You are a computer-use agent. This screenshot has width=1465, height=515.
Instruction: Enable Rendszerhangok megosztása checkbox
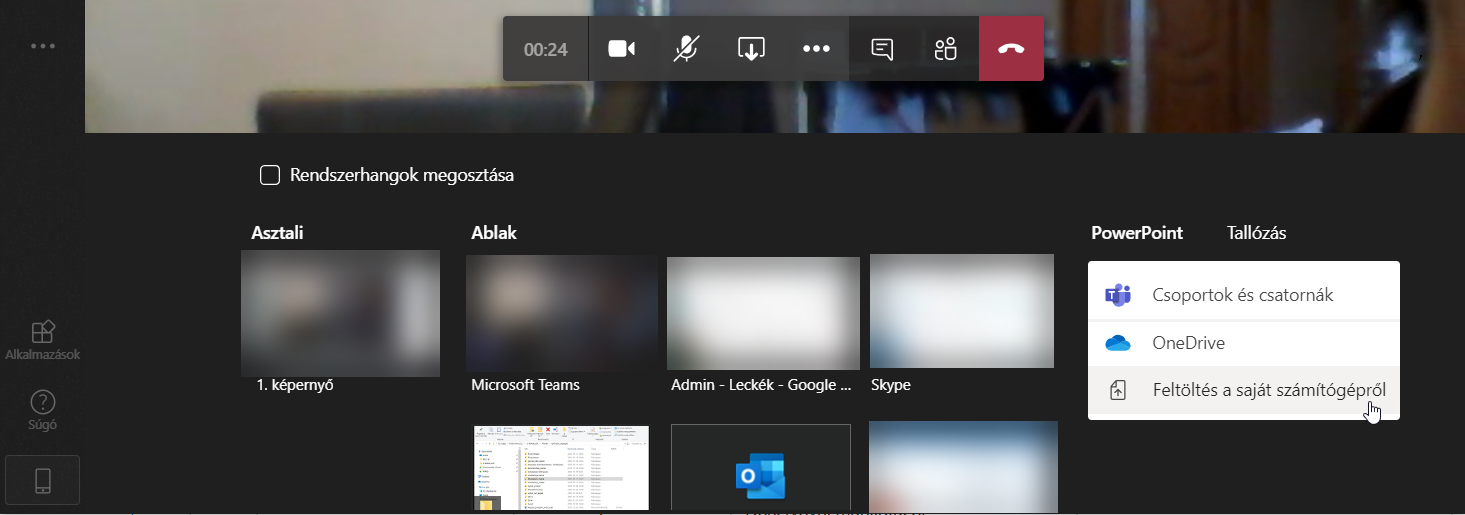[269, 176]
